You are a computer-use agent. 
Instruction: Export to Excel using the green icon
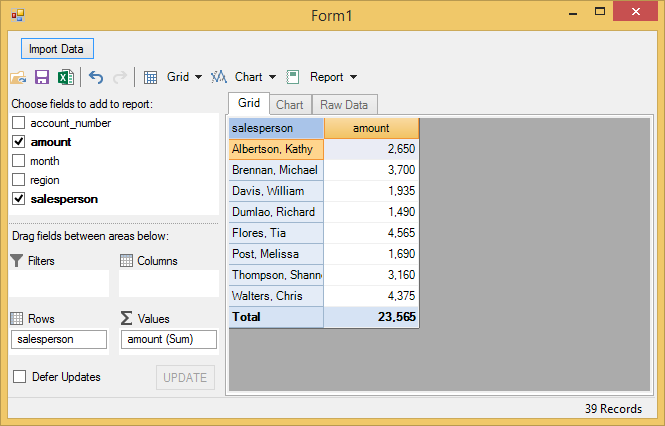click(x=65, y=77)
